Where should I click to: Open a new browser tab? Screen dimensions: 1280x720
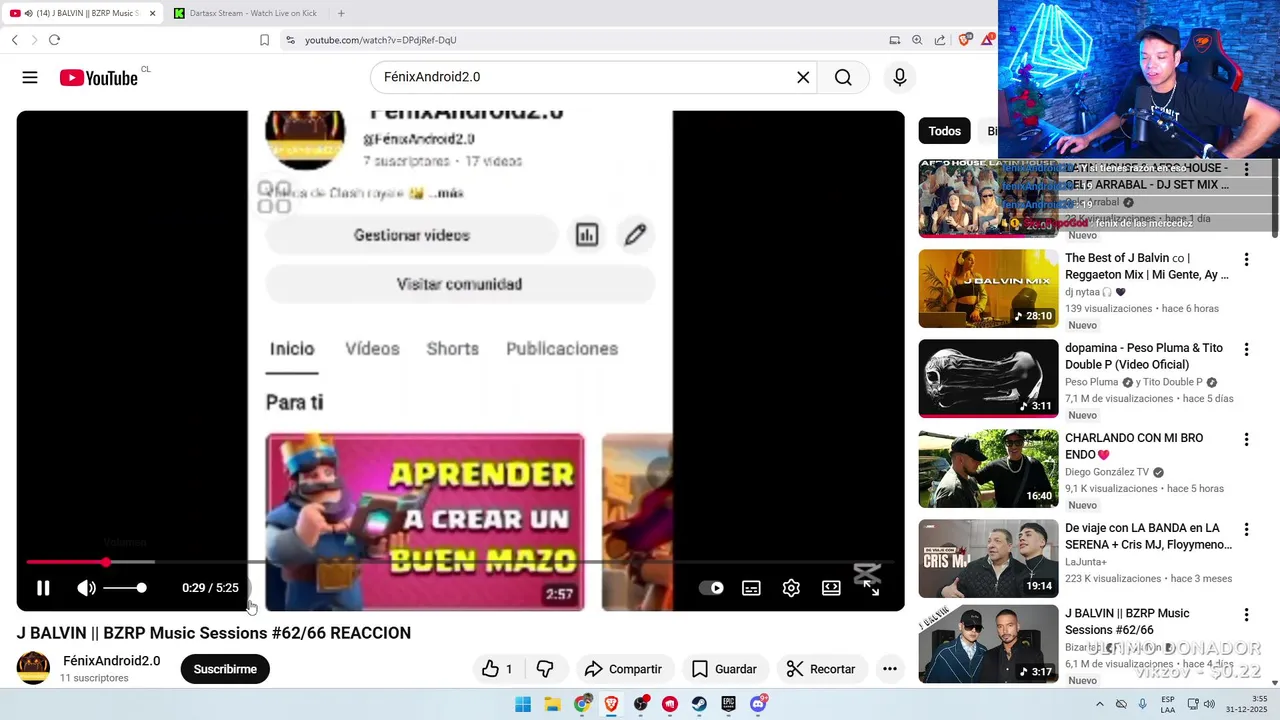341,13
